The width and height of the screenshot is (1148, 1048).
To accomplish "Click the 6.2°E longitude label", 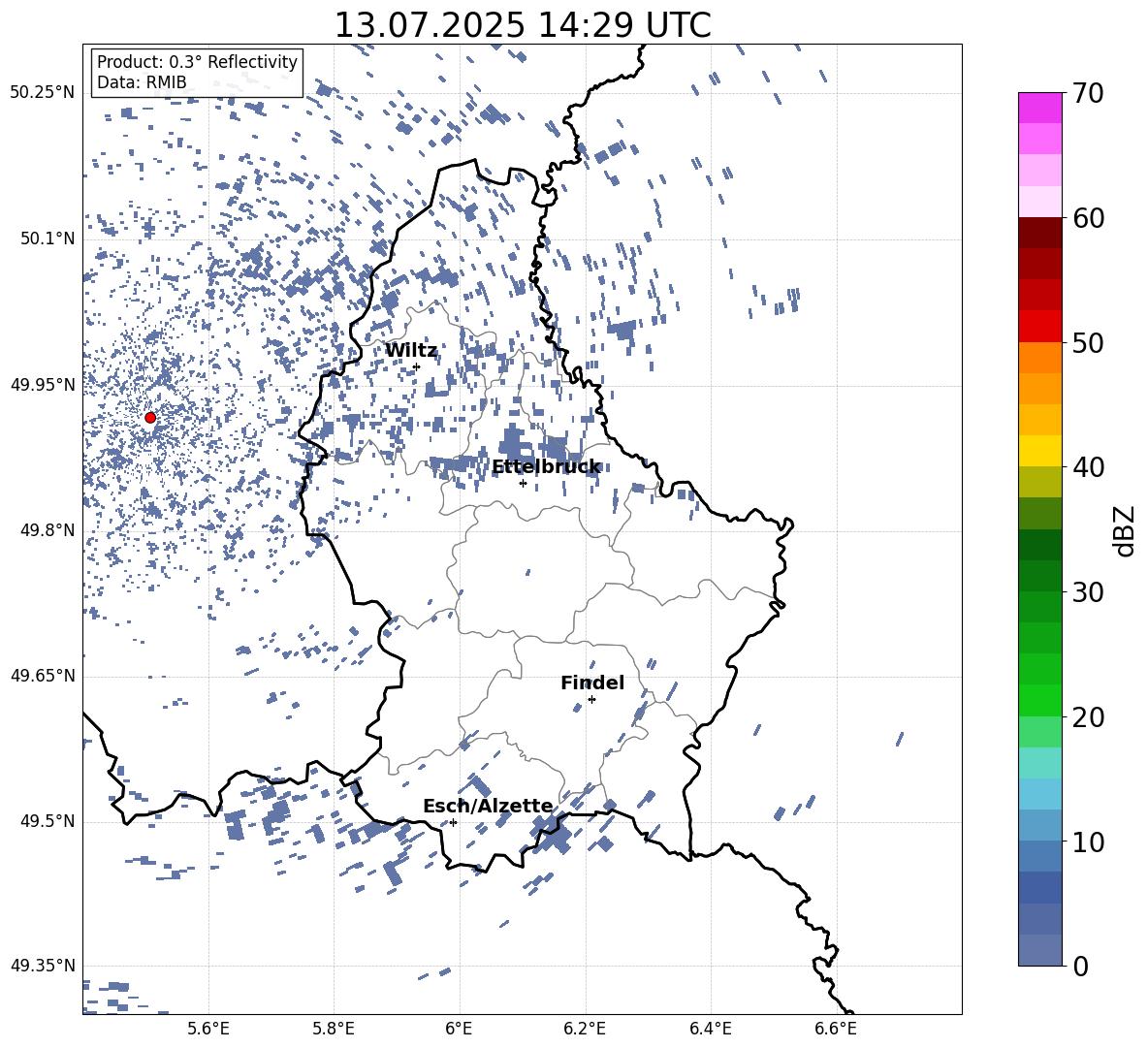I will pyautogui.click(x=585, y=1029).
